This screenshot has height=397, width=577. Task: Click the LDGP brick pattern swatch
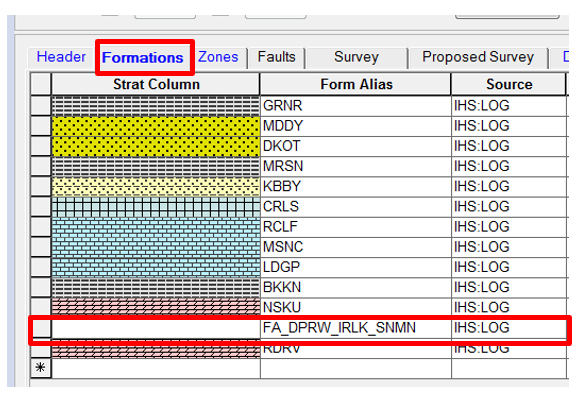tap(156, 267)
